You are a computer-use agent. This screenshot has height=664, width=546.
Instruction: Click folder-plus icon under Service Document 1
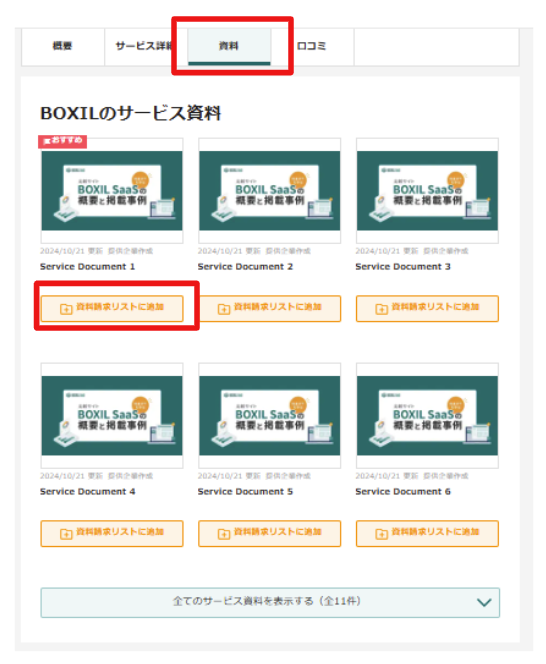click(x=66, y=309)
